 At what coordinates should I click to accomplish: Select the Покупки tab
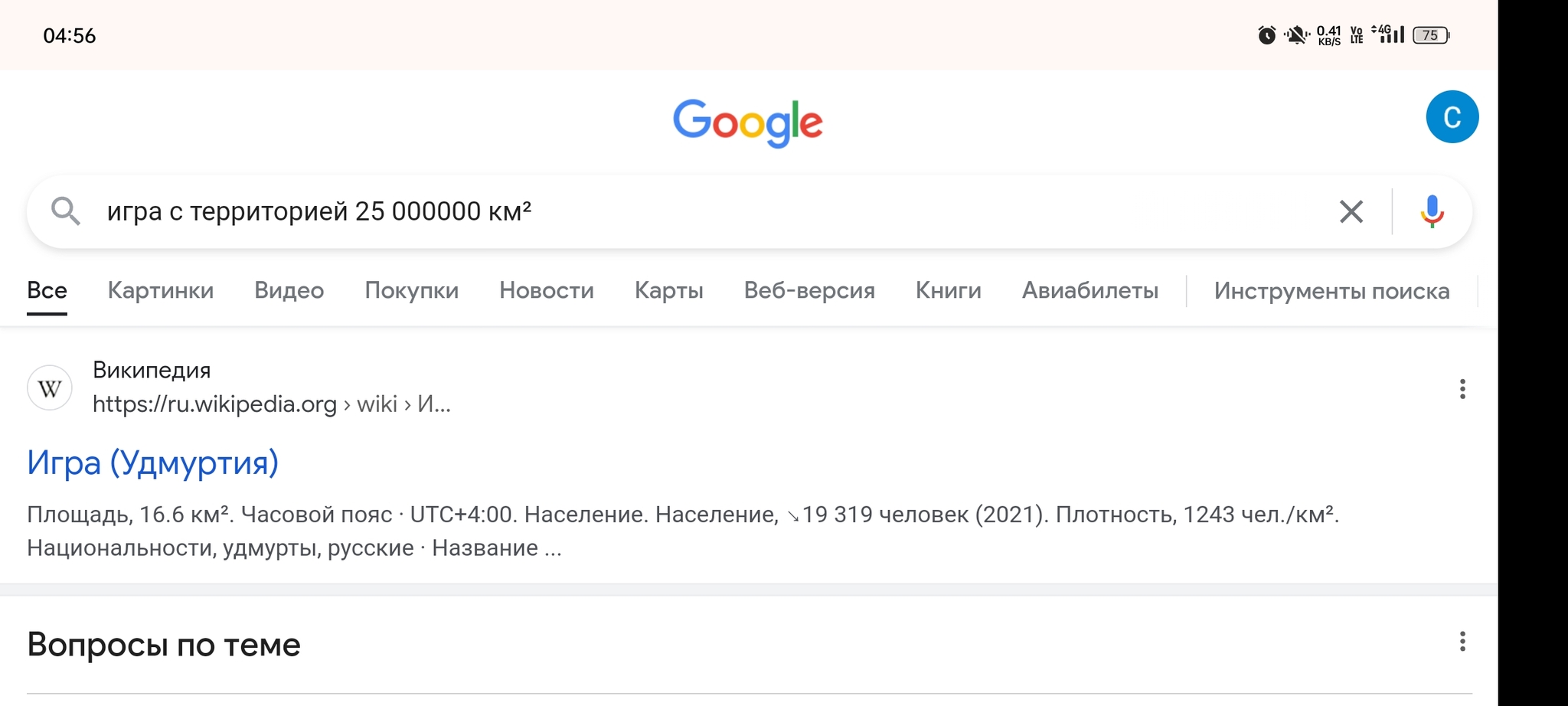pos(411,290)
